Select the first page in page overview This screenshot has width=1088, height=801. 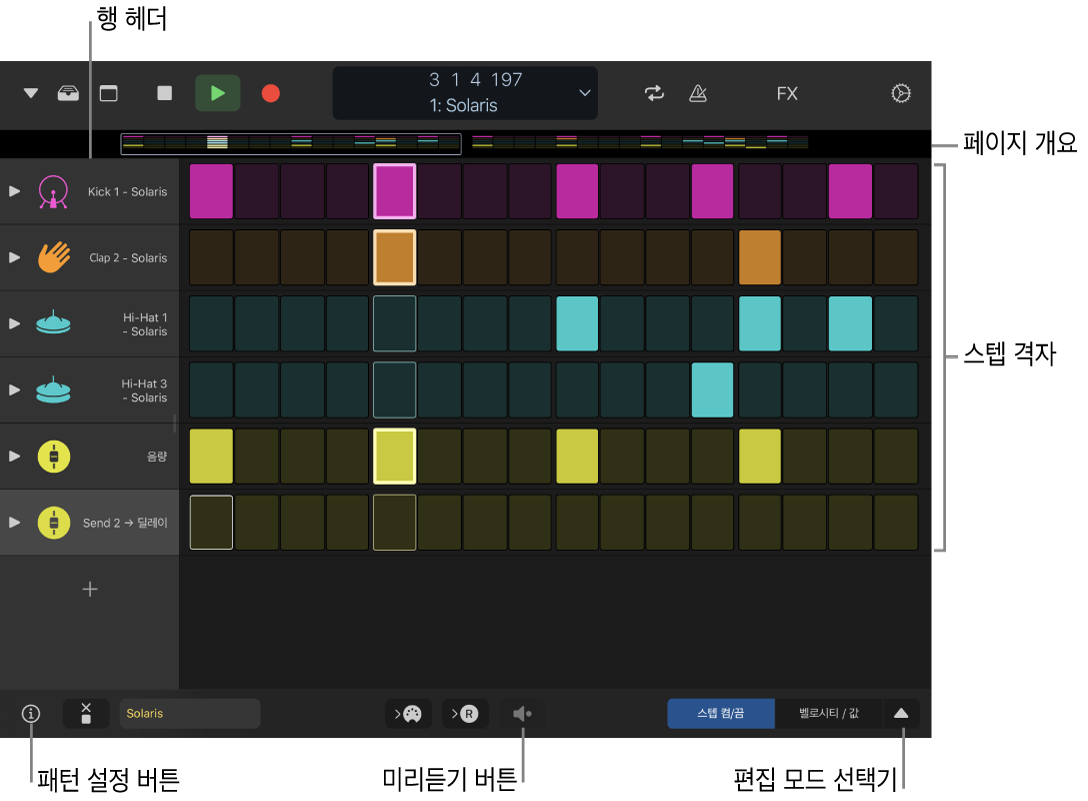[x=291, y=143]
